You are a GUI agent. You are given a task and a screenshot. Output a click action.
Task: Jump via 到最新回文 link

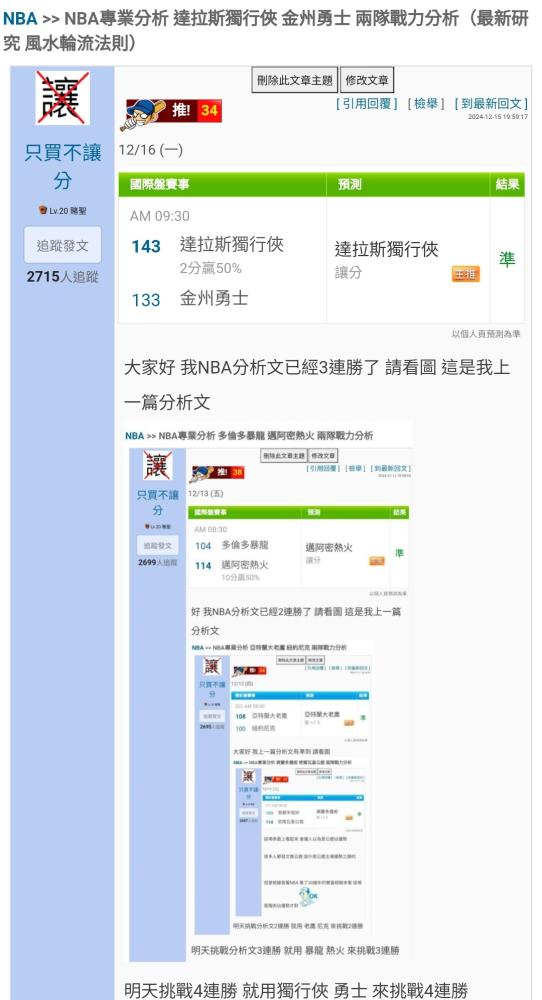pyautogui.click(x=492, y=103)
